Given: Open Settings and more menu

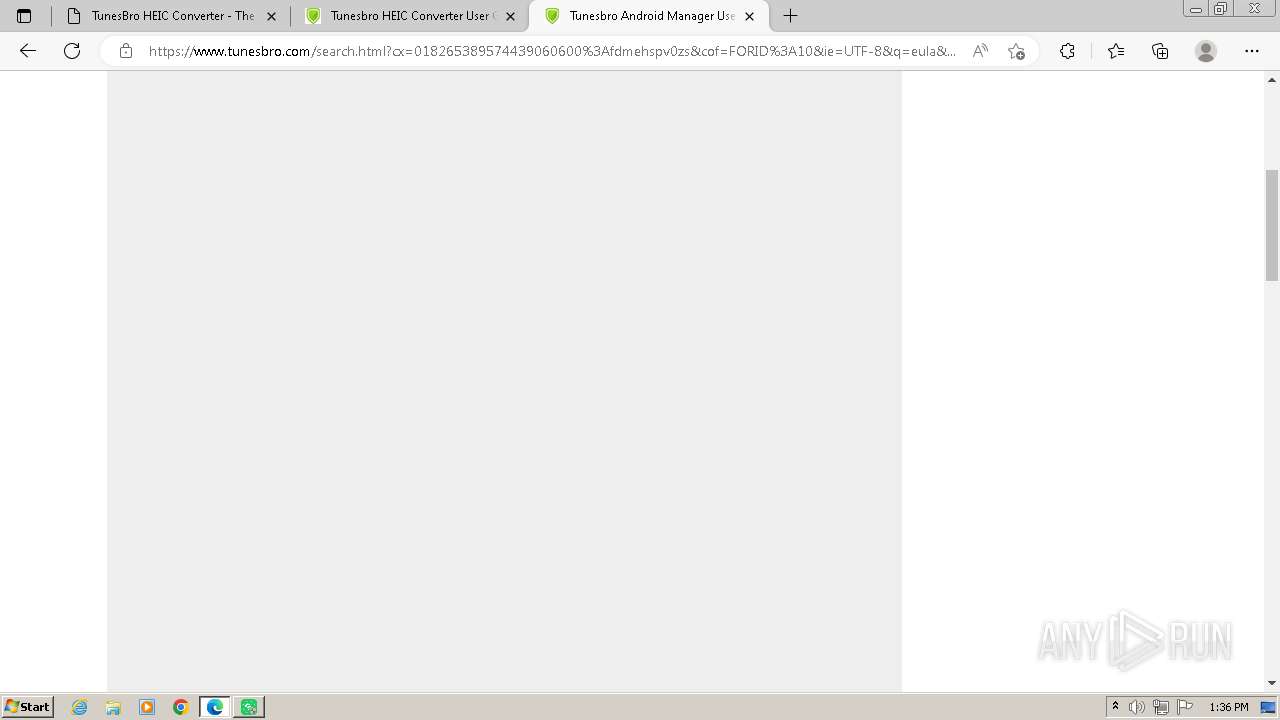Looking at the screenshot, I should [x=1252, y=51].
